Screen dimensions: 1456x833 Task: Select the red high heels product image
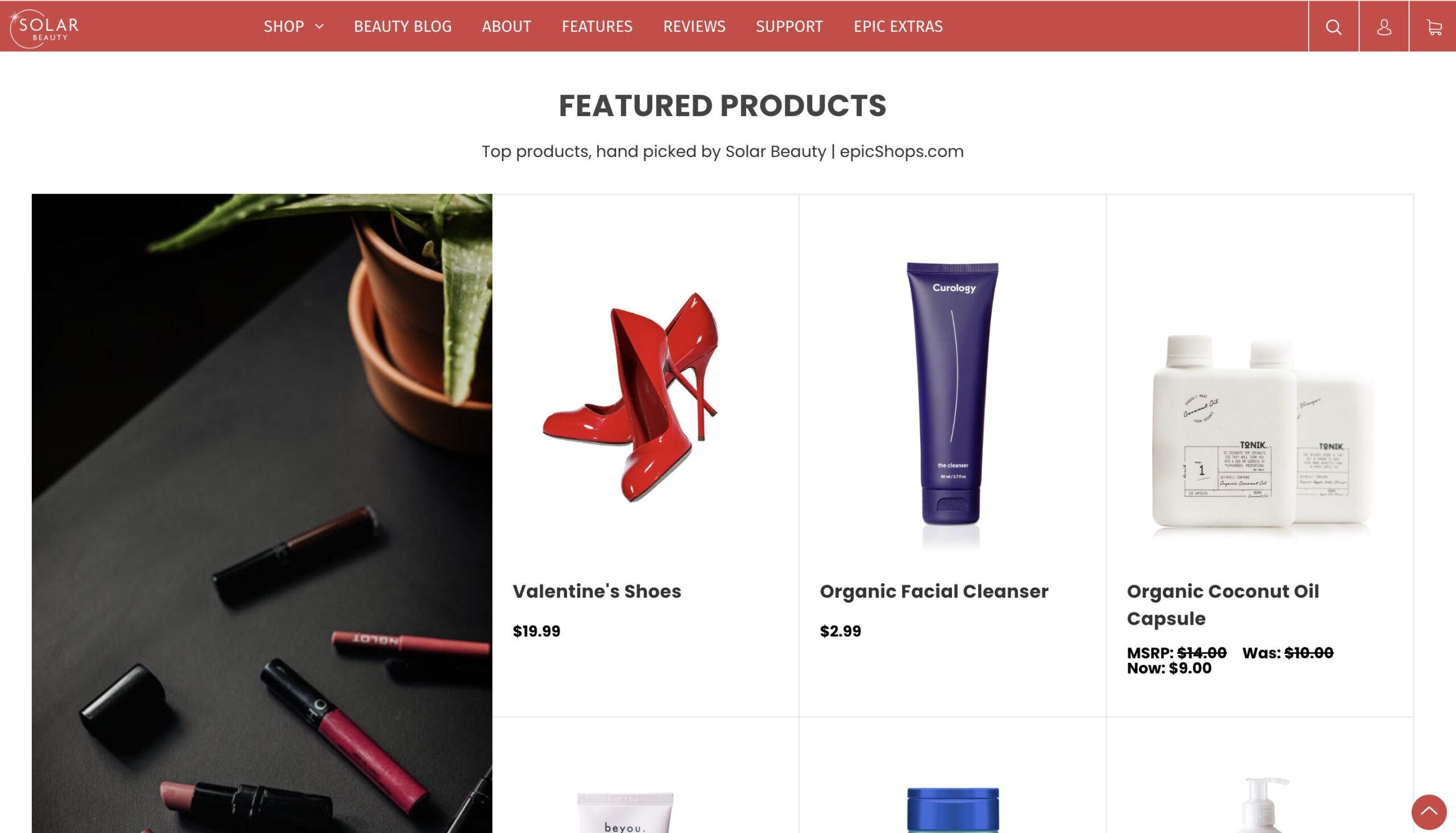[630, 397]
